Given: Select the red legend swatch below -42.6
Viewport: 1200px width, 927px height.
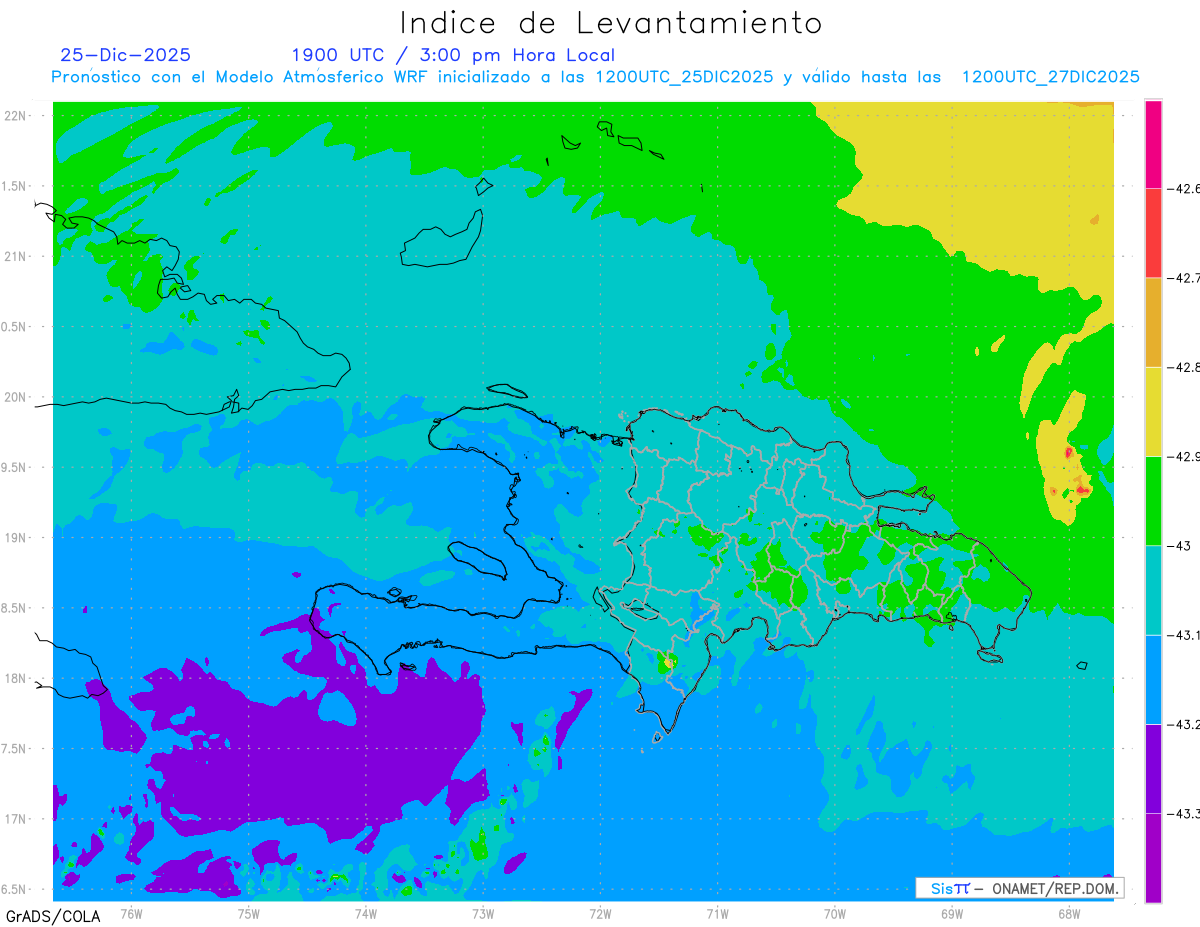Looking at the screenshot, I should coord(1153,233).
